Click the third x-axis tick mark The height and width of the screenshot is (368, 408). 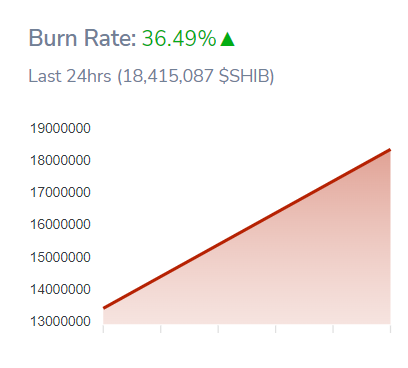[218, 329]
